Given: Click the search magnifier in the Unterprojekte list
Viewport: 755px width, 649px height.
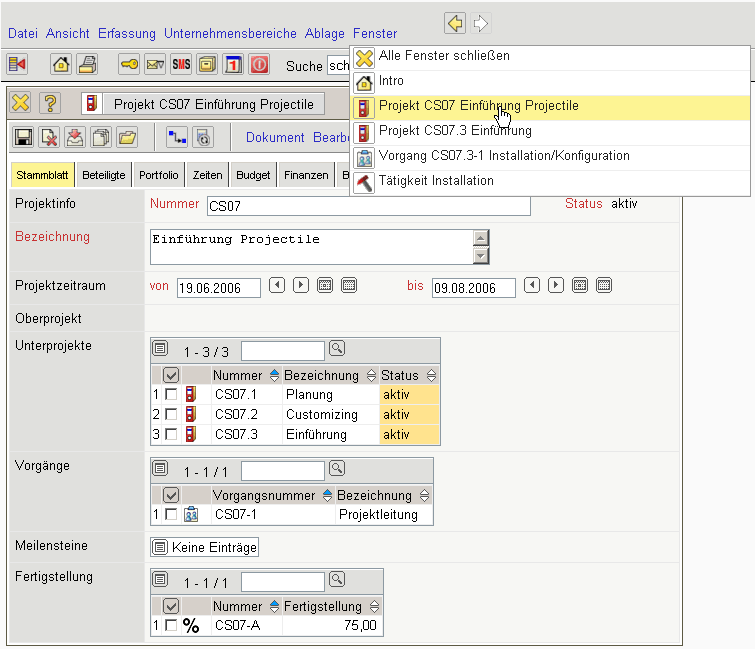Looking at the screenshot, I should [x=337, y=349].
